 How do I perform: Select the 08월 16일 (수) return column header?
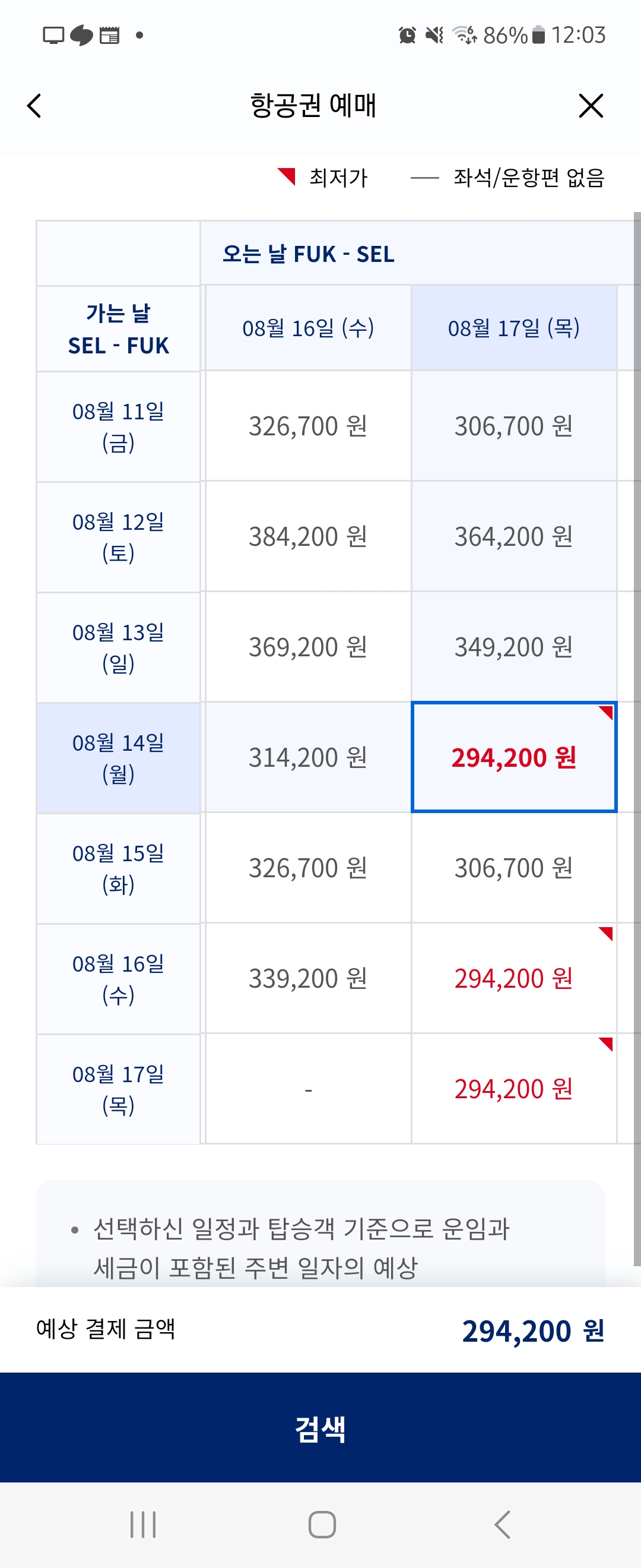tap(309, 328)
